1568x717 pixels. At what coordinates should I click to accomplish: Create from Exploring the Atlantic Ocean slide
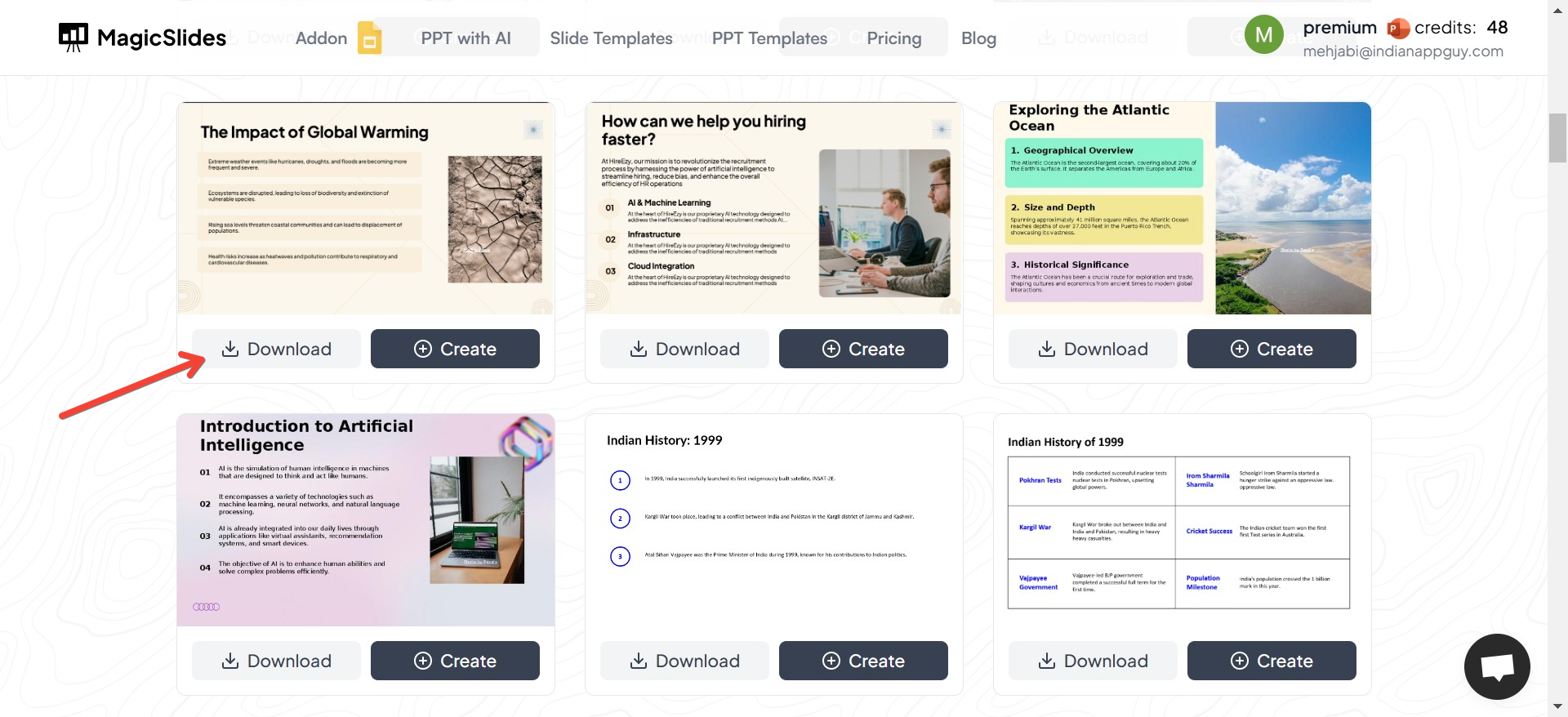[x=1272, y=349]
